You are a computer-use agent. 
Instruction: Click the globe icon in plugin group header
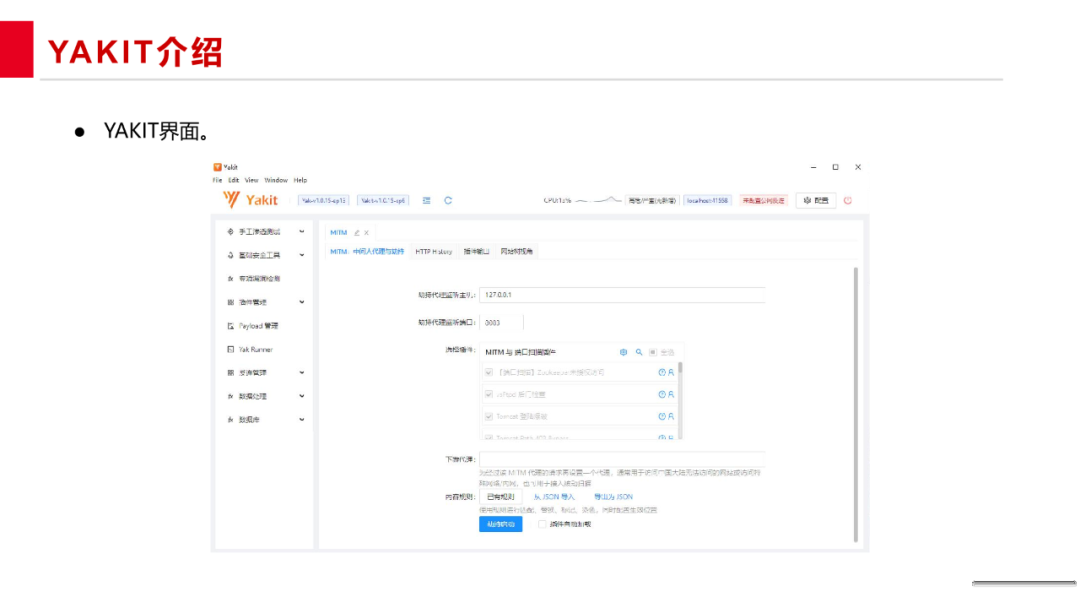click(x=623, y=352)
